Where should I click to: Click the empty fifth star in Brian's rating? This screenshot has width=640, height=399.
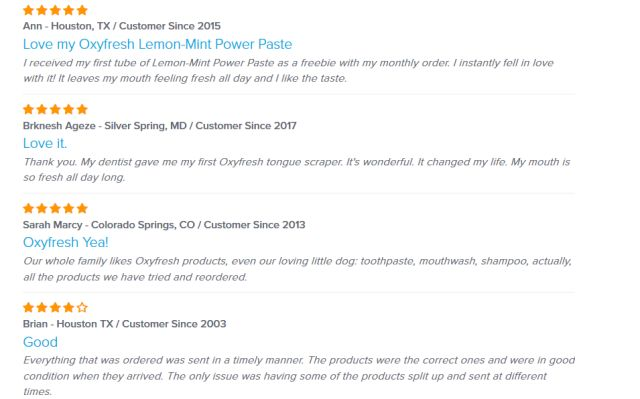(82, 307)
